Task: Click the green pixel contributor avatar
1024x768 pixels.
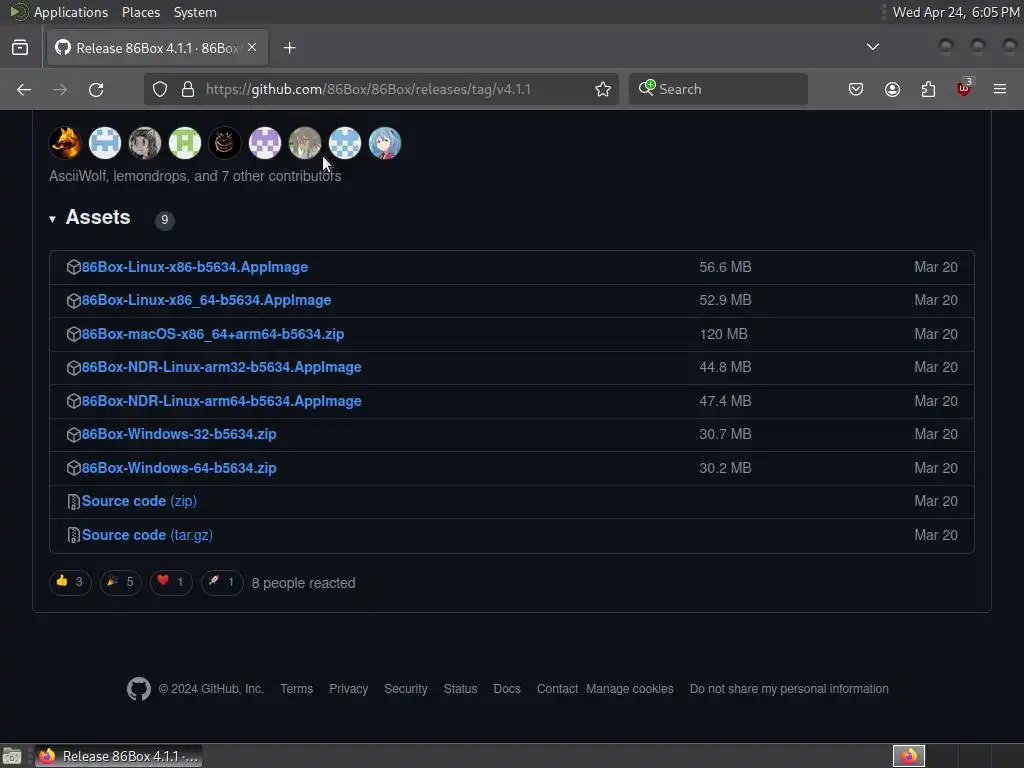Action: [185, 143]
